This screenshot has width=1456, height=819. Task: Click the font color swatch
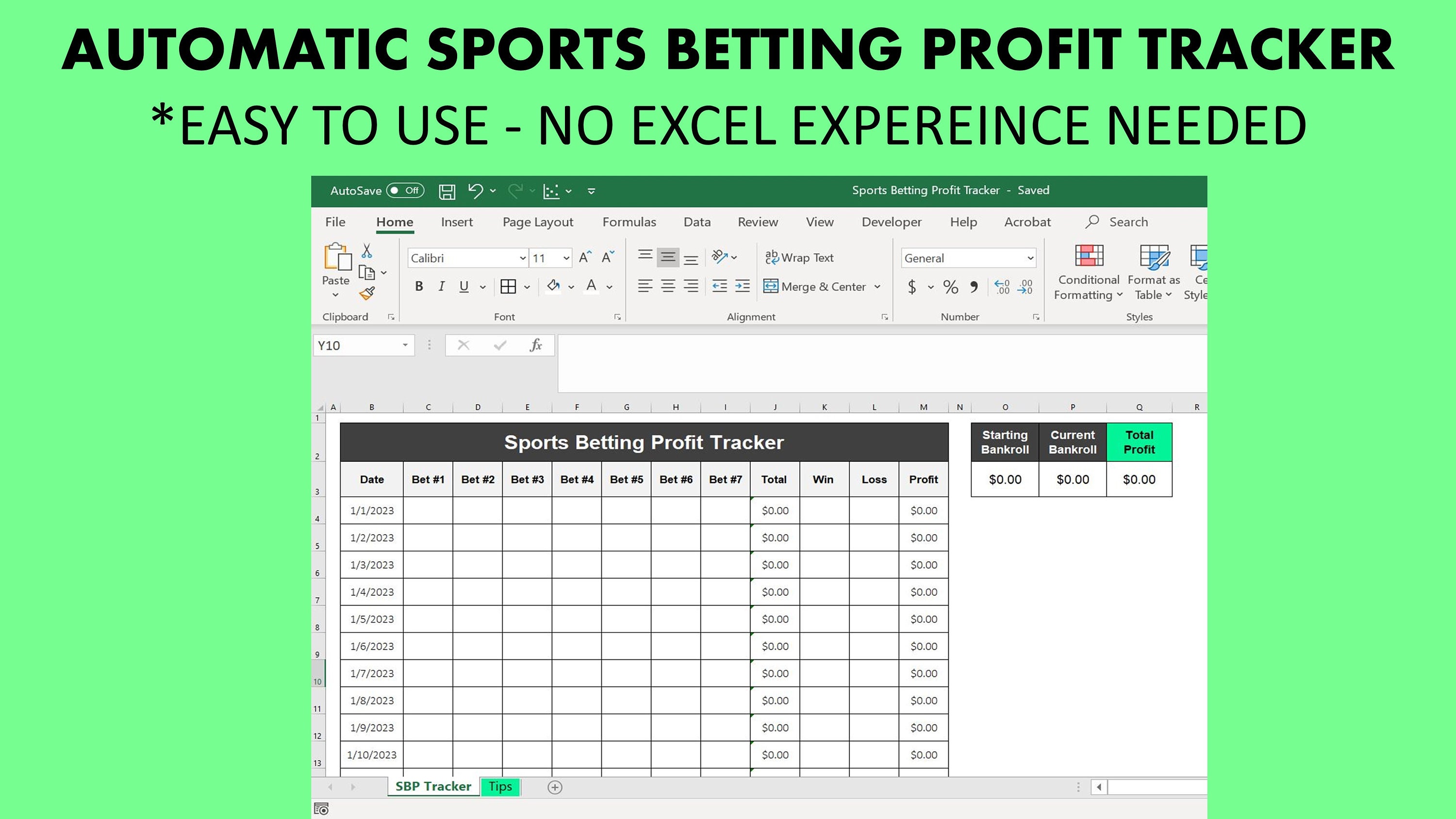(x=591, y=288)
